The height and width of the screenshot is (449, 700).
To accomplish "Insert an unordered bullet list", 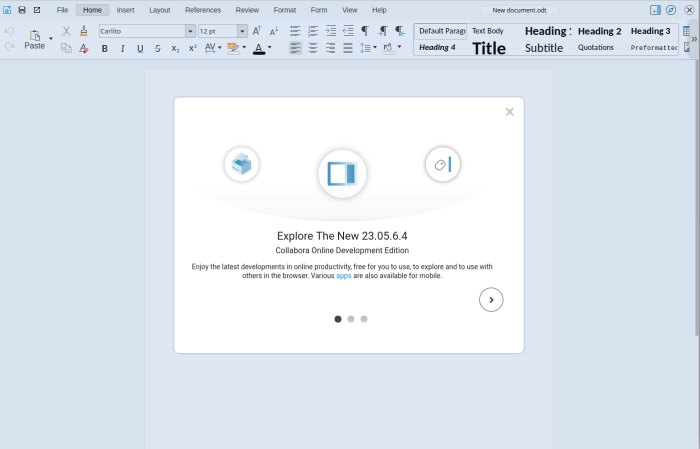I will coord(295,31).
